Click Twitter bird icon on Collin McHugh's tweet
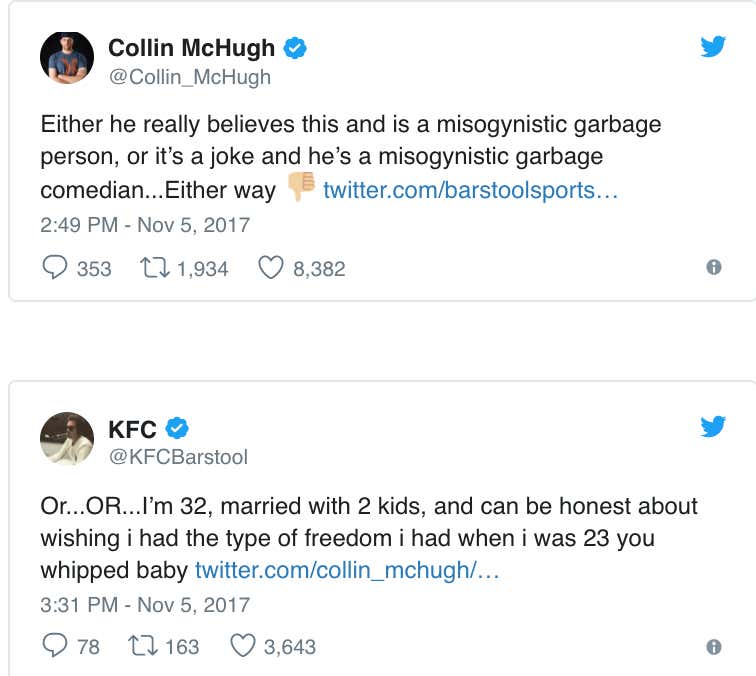The height and width of the screenshot is (676, 756). tap(713, 46)
